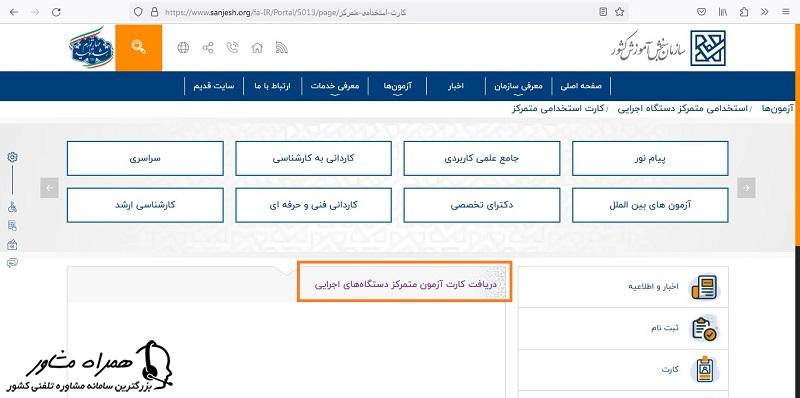Click the سراسری exam button
The width and height of the screenshot is (800, 398).
[x=145, y=159]
